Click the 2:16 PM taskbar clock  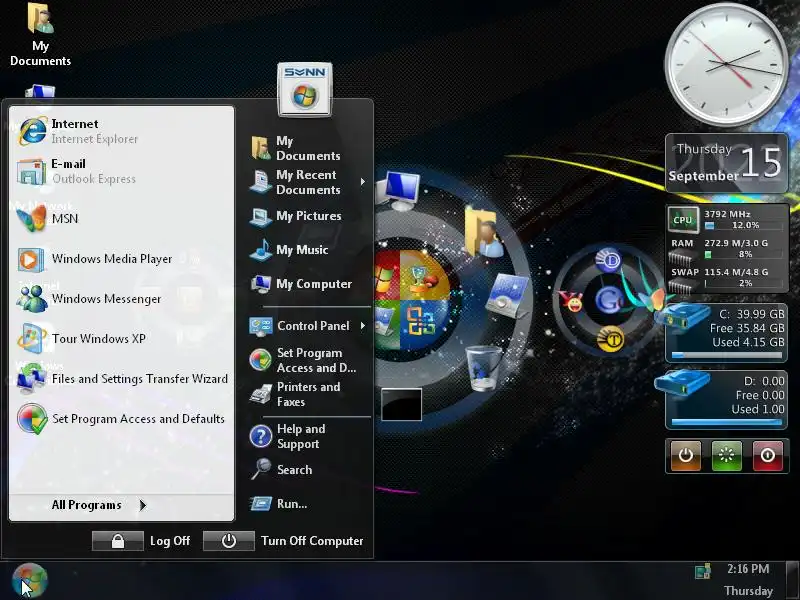pos(748,569)
